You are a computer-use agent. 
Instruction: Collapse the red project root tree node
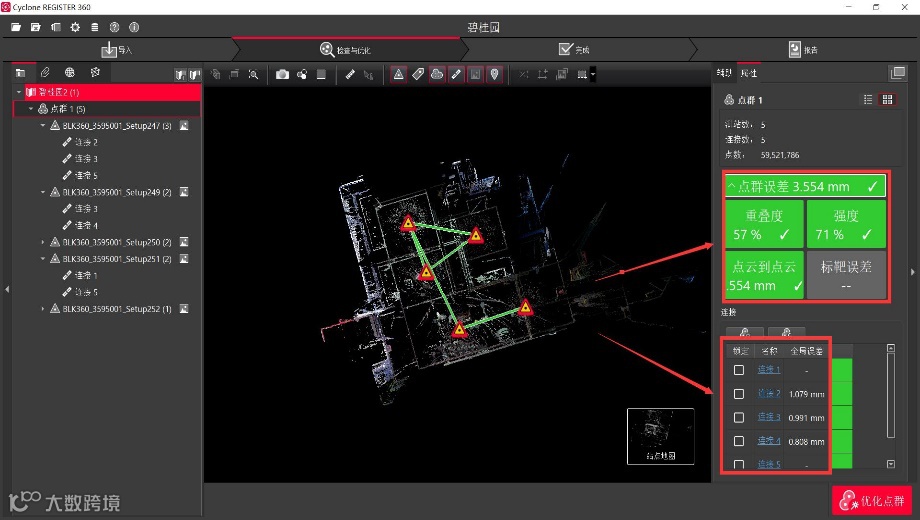pyautogui.click(x=19, y=92)
